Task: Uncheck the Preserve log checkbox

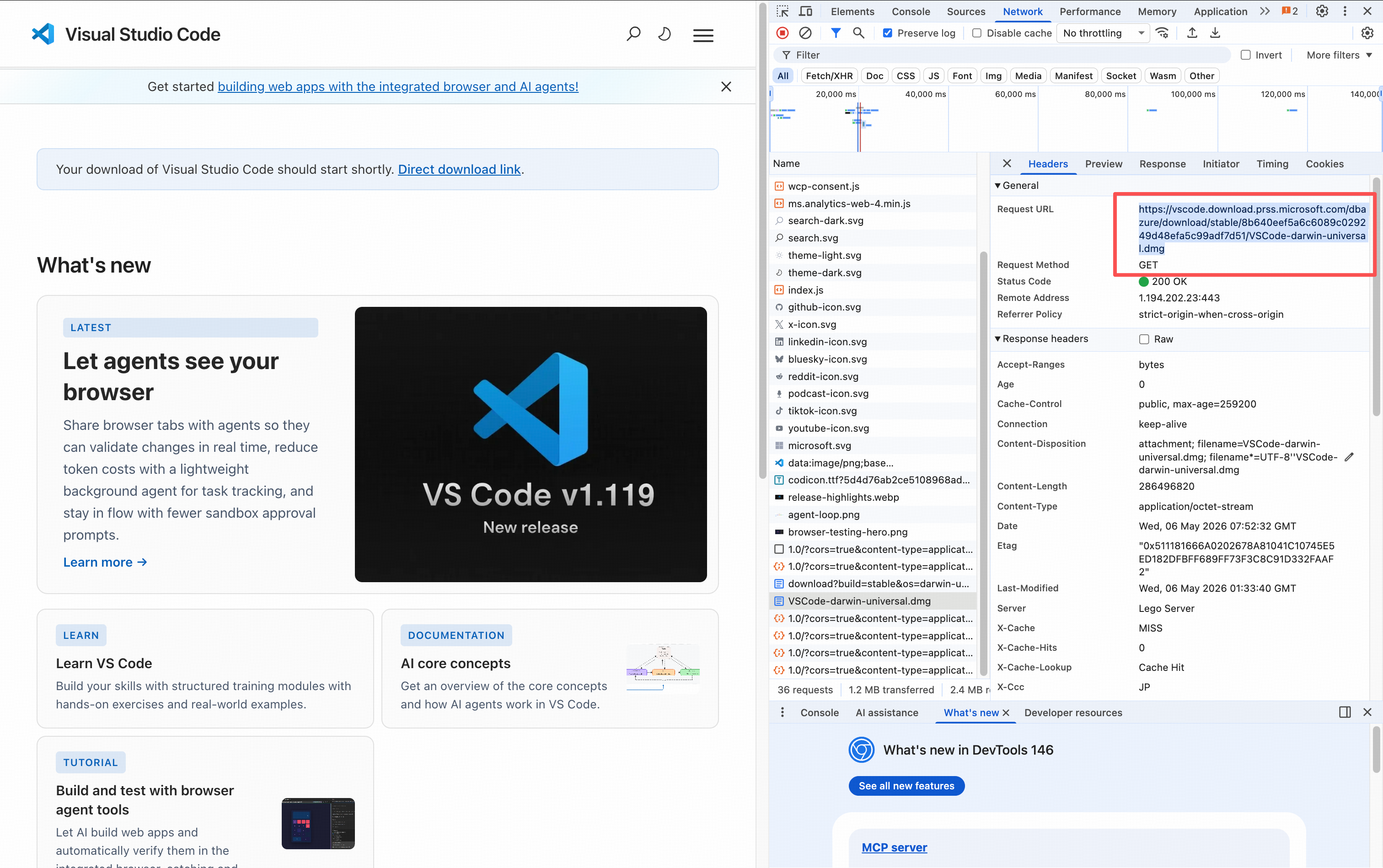Action: pos(887,33)
